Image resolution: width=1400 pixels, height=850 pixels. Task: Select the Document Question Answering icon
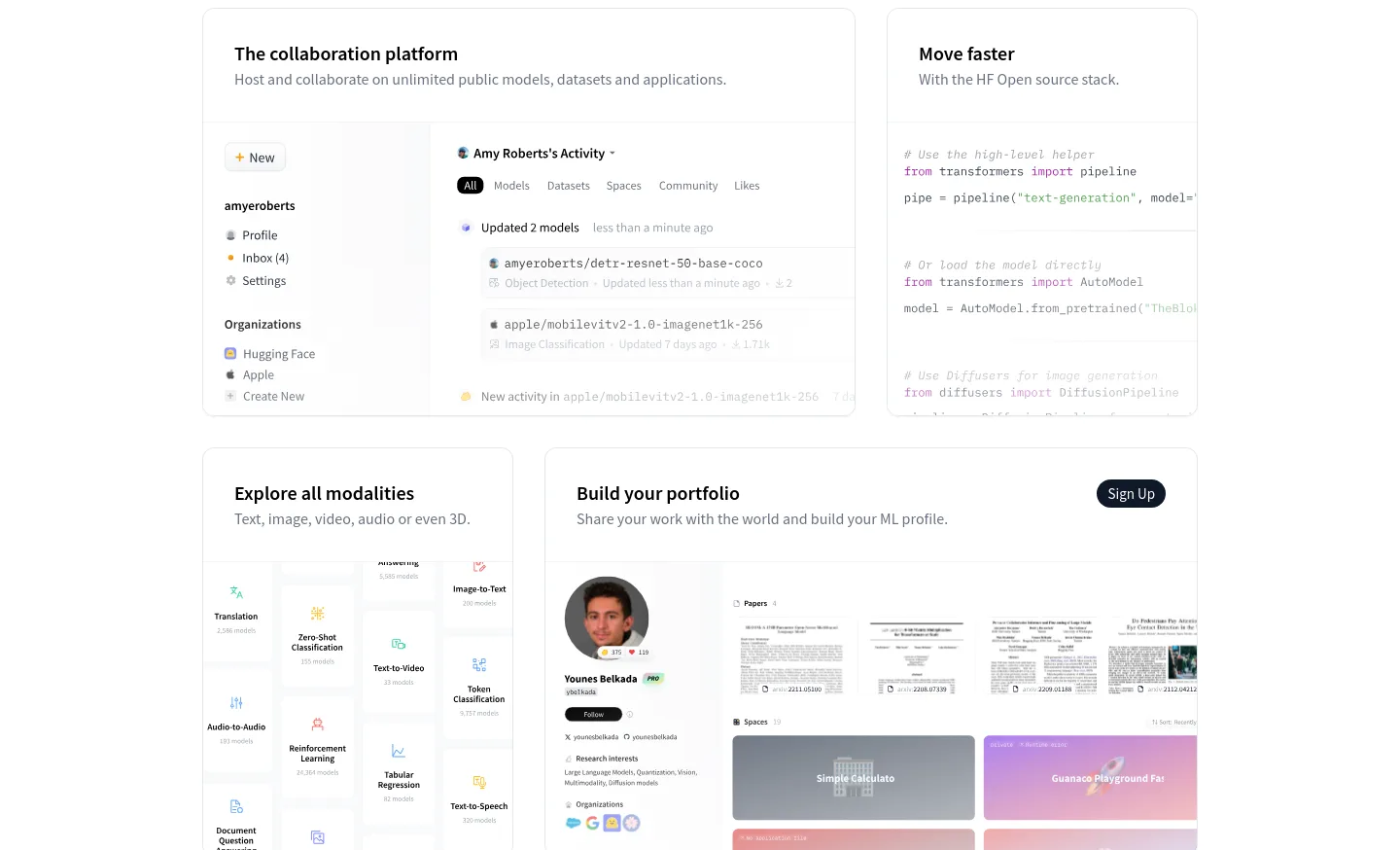(x=236, y=806)
